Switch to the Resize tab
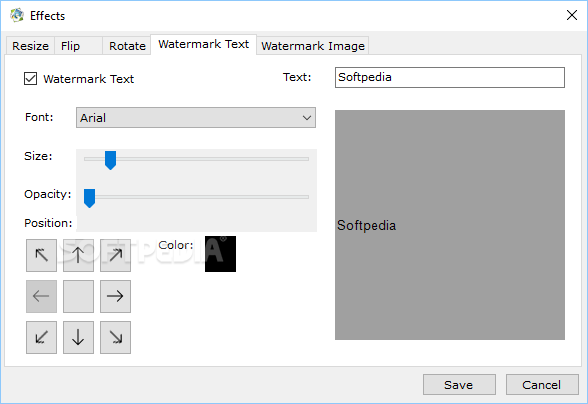Image resolution: width=588 pixels, height=404 pixels. pos(30,46)
